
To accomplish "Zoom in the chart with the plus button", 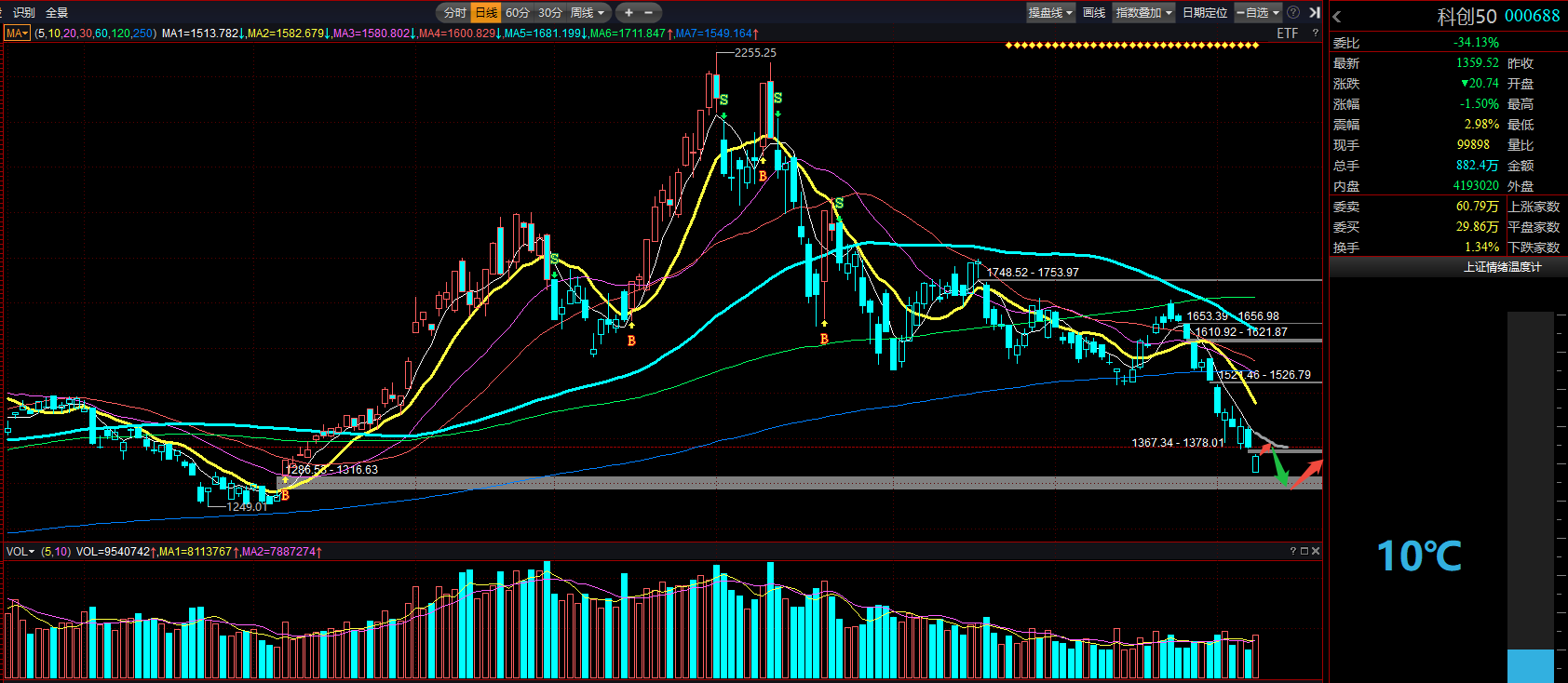I will click(629, 13).
